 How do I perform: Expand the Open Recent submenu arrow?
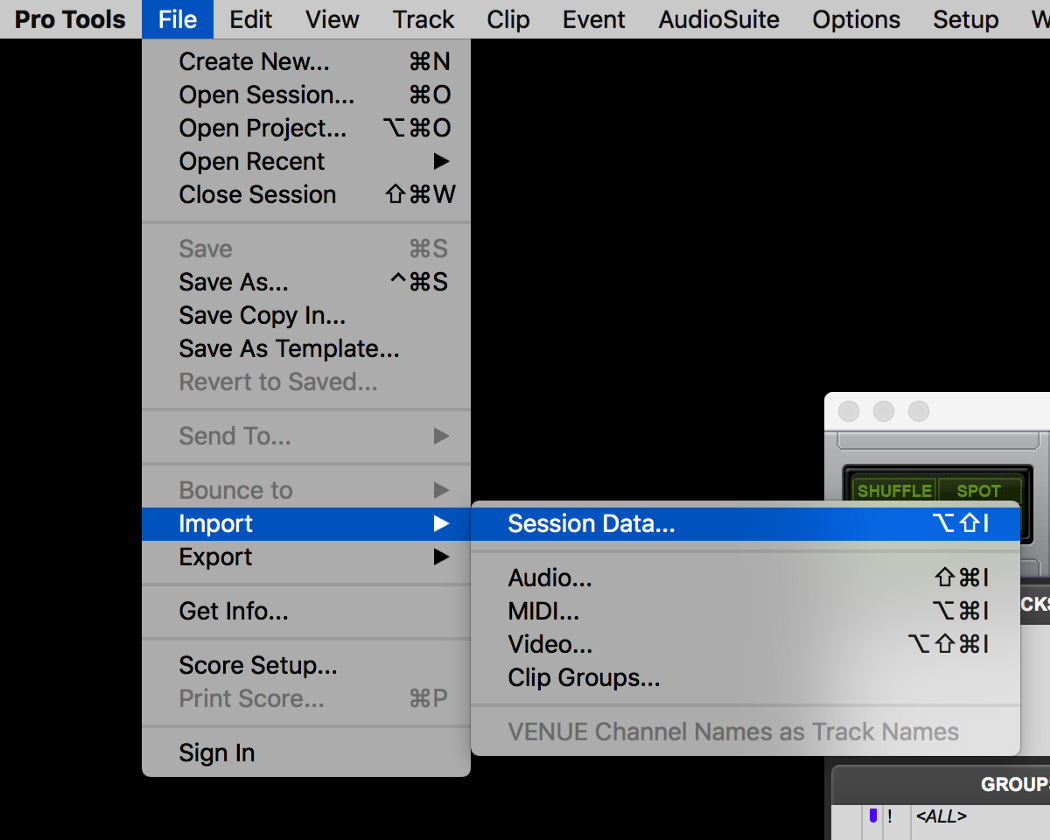click(x=441, y=162)
